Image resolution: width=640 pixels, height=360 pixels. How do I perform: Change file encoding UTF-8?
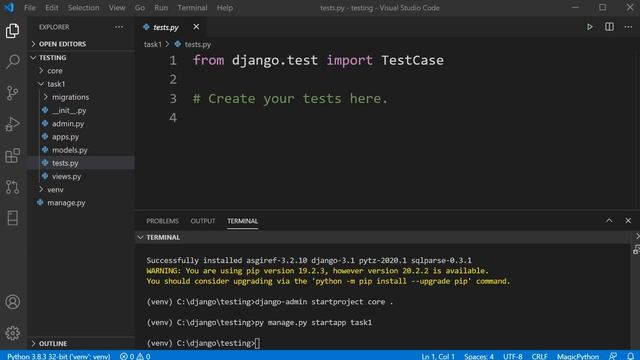513,356
